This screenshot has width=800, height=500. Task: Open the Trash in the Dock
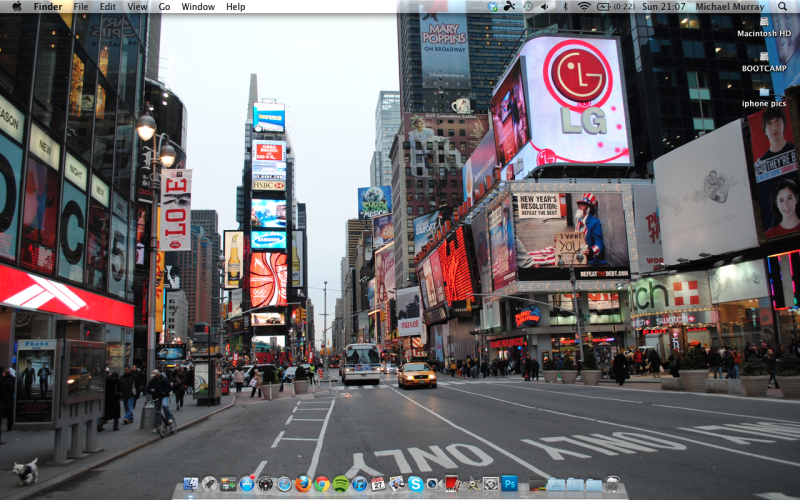[x=612, y=483]
